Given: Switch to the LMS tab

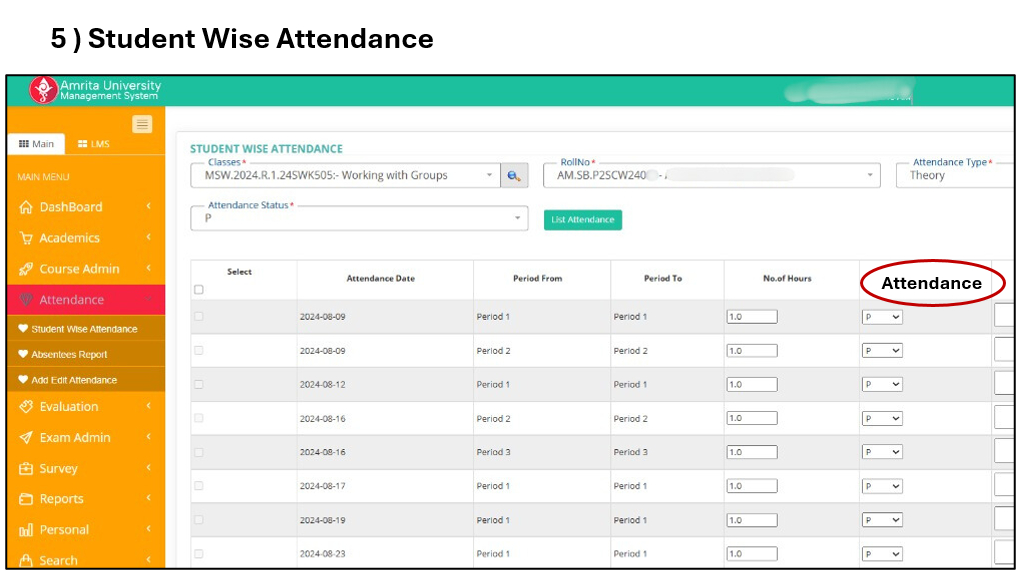Looking at the screenshot, I should pos(94,144).
